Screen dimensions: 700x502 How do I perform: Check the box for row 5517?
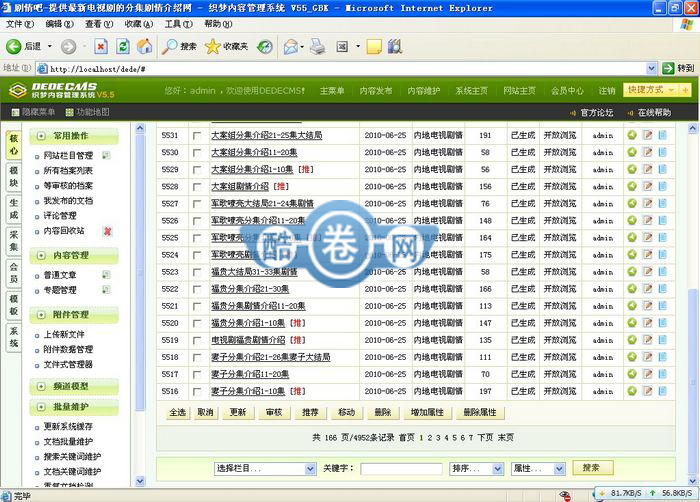click(197, 374)
